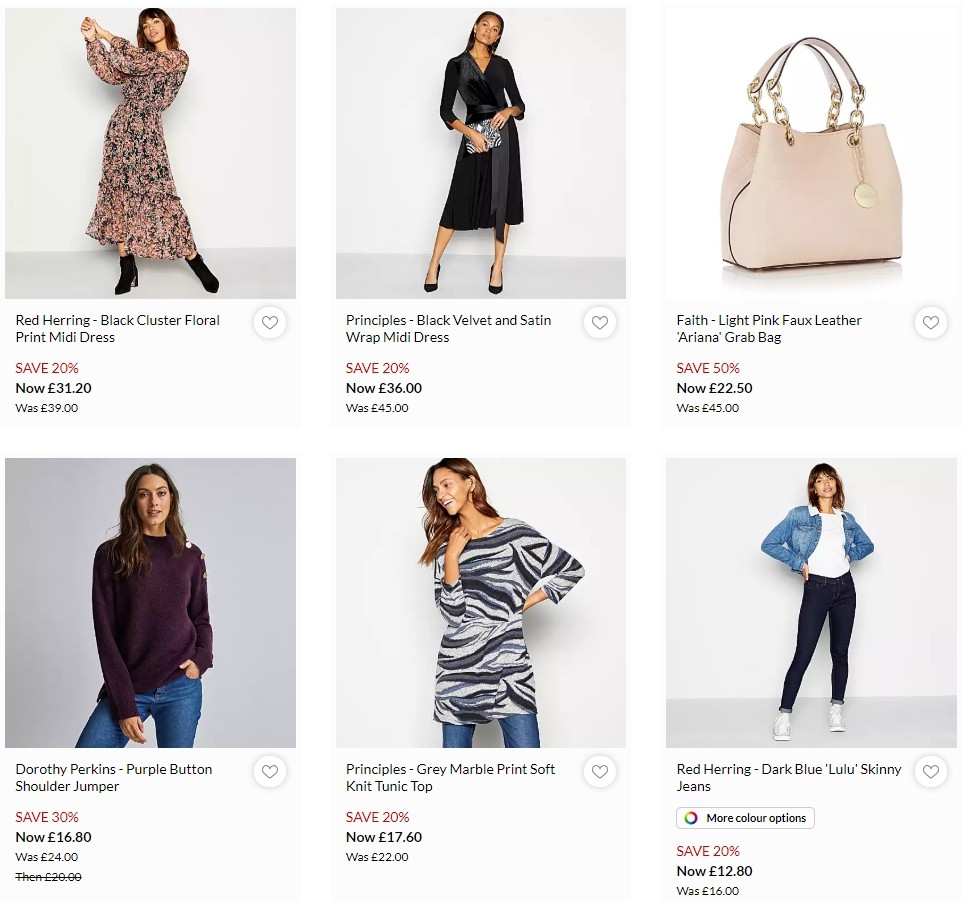Click the skinny jeans outfit photo
The image size is (966, 902).
[x=811, y=601]
